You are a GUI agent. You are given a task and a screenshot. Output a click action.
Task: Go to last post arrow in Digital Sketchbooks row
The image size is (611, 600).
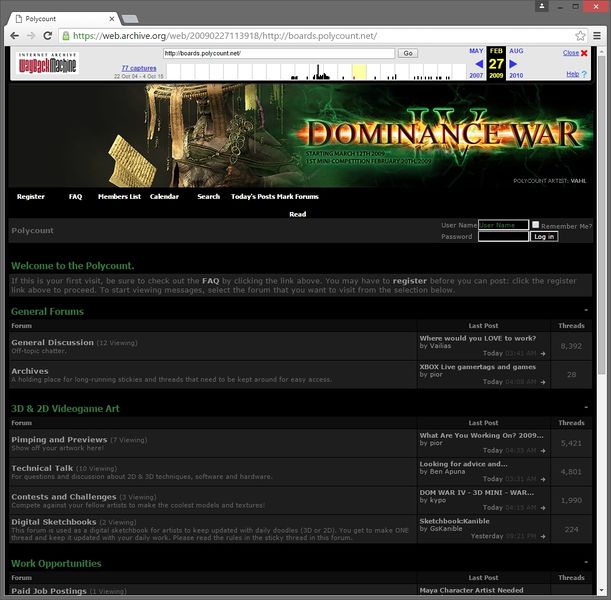tap(543, 536)
